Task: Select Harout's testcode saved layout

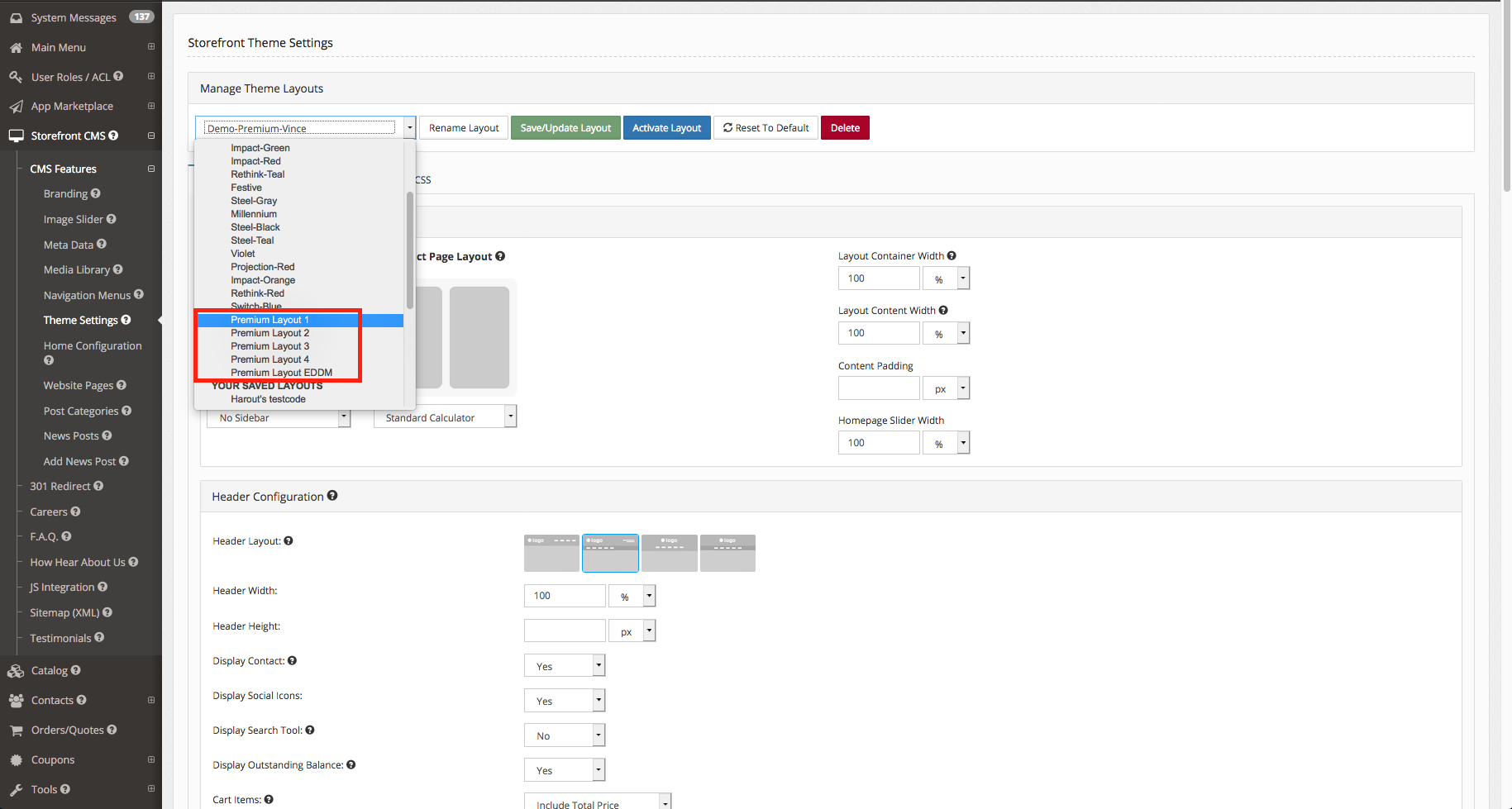Action: tap(268, 399)
